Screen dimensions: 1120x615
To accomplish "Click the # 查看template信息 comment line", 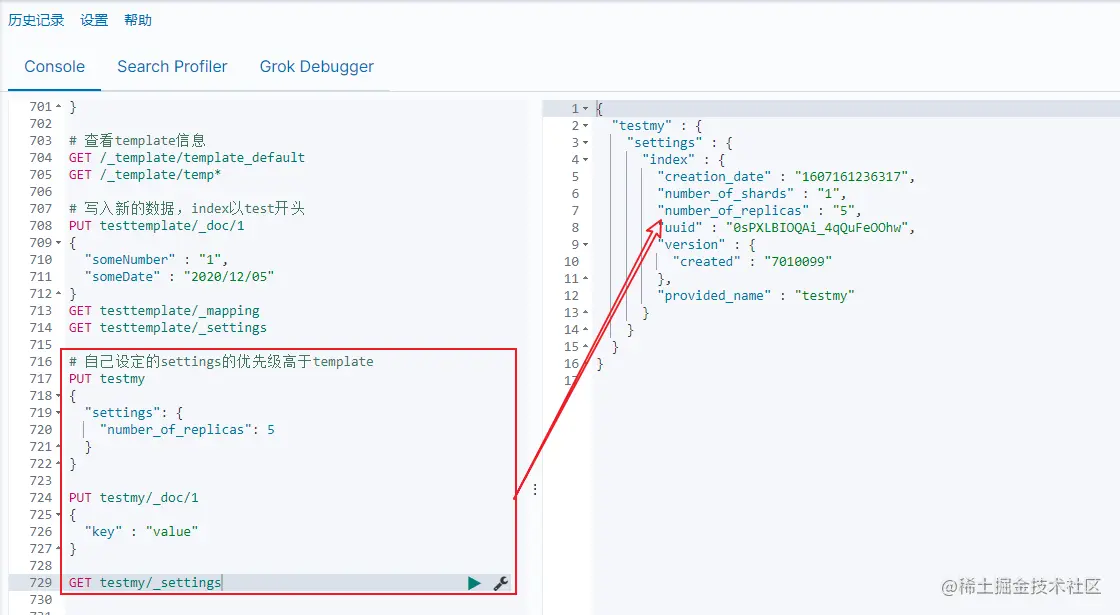I will tap(137, 141).
